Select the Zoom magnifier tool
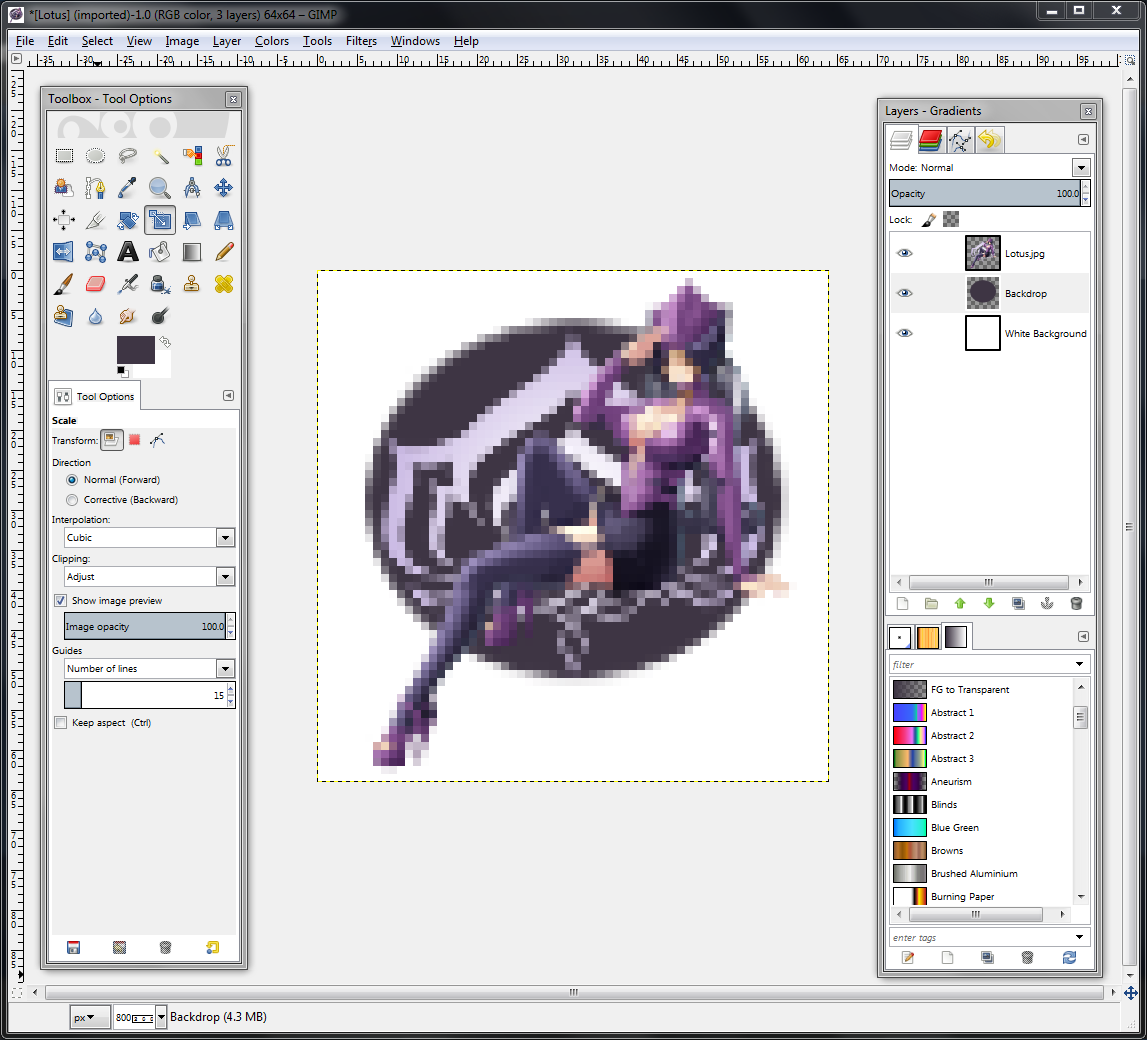The width and height of the screenshot is (1147, 1040). pos(160,188)
